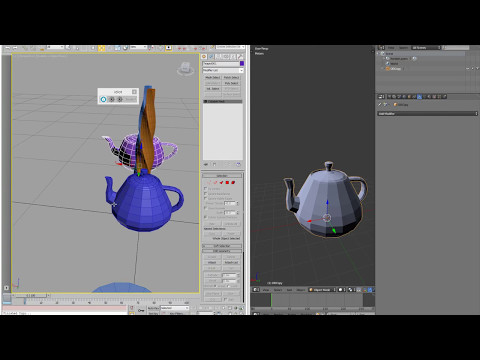Open the View menu in Blender's outliner
The height and width of the screenshot is (360, 480).
click(x=391, y=48)
